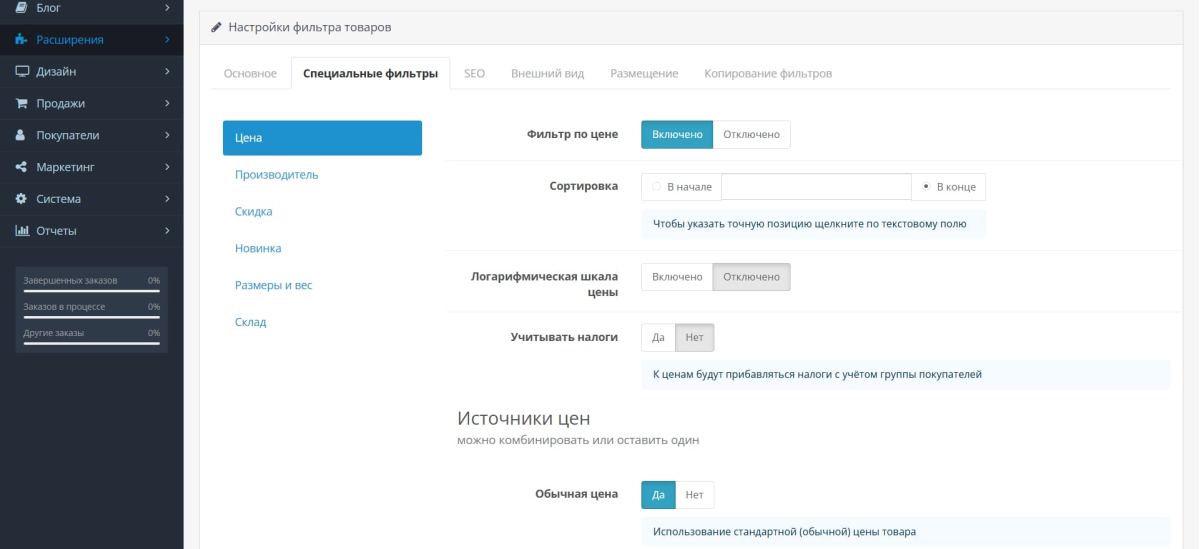Expand the Блог menu chevron
The image size is (1200, 549).
point(167,8)
